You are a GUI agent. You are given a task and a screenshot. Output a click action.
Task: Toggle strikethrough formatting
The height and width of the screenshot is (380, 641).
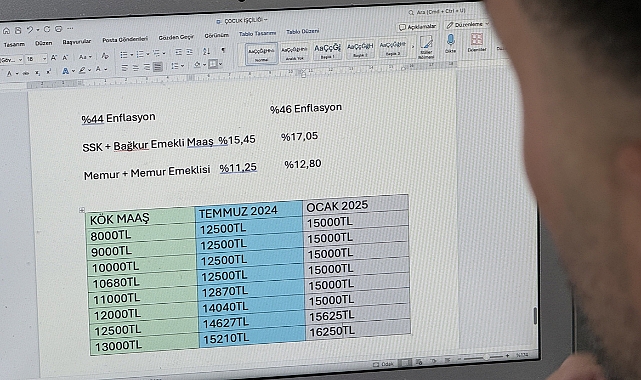(x=26, y=74)
